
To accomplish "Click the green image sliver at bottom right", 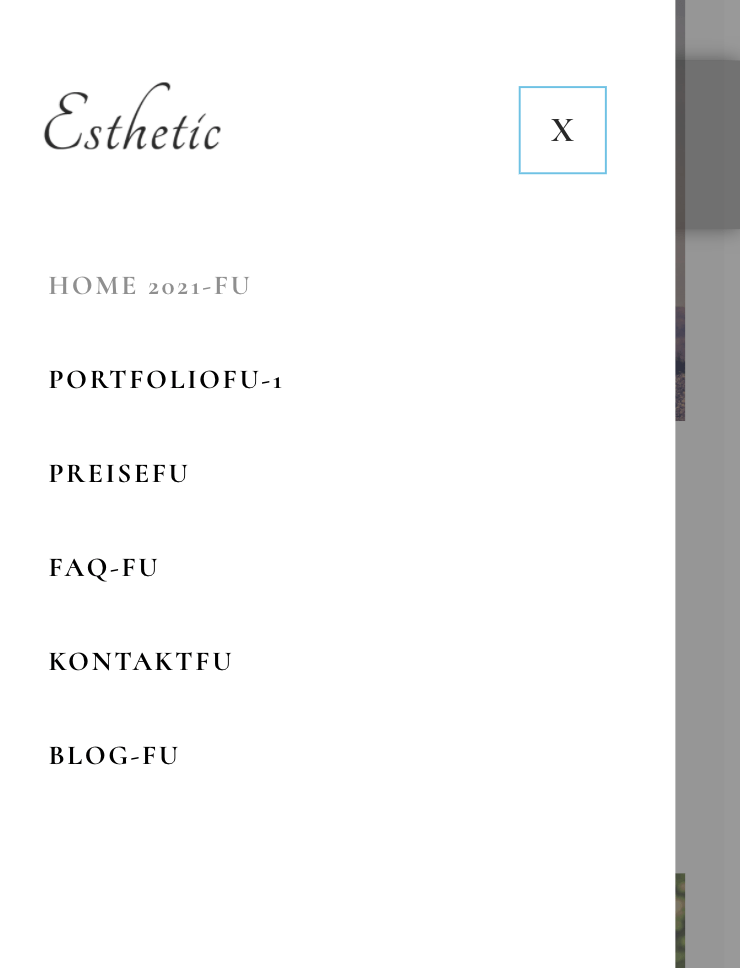I will point(680,920).
